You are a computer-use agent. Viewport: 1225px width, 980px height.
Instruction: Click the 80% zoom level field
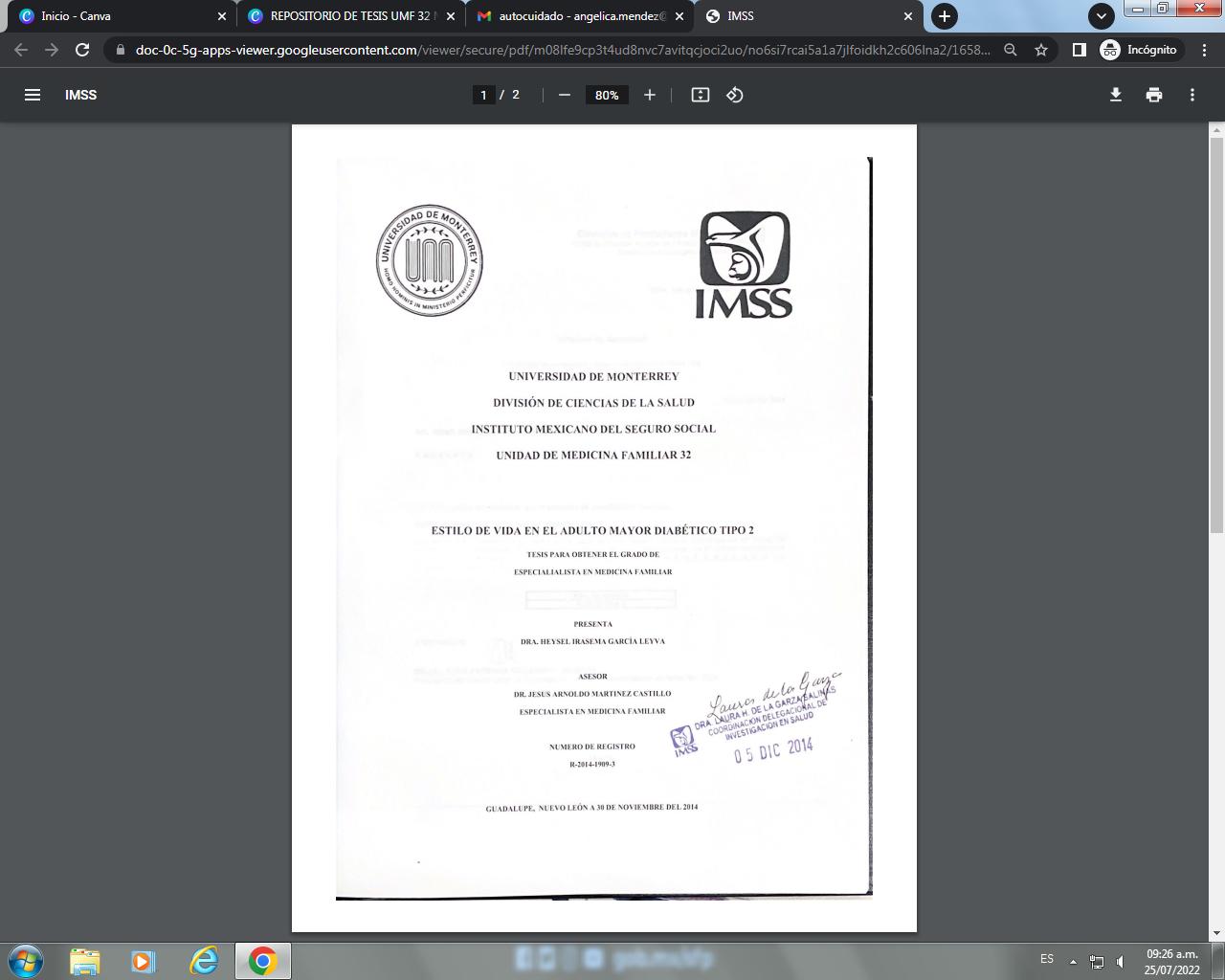point(607,95)
